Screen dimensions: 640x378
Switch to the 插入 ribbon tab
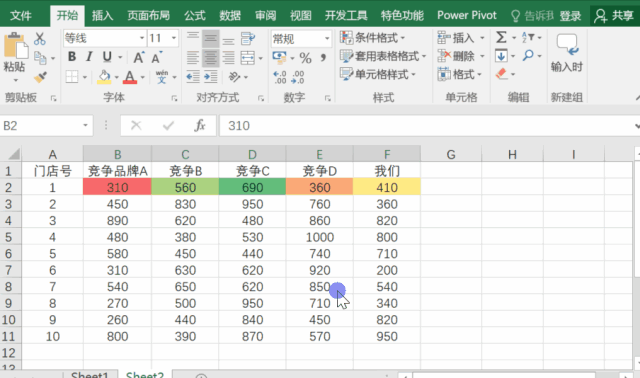(102, 16)
